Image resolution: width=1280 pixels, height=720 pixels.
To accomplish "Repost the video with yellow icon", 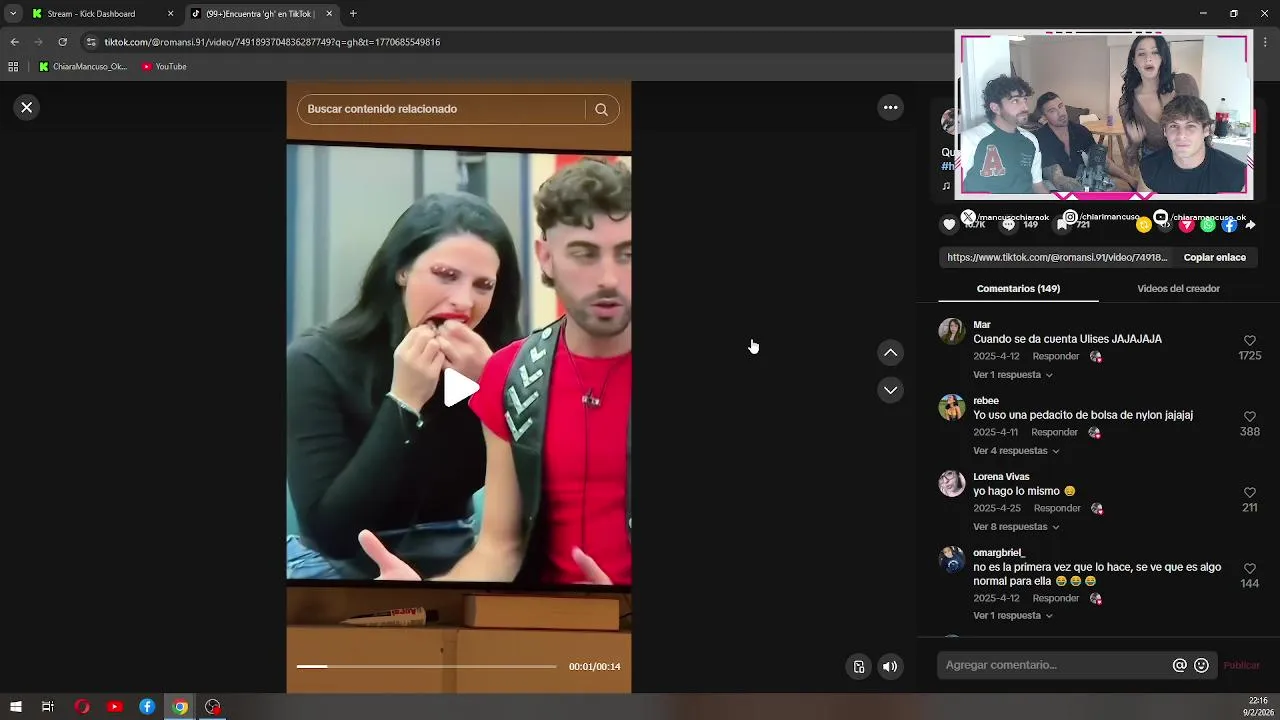I will (1143, 225).
